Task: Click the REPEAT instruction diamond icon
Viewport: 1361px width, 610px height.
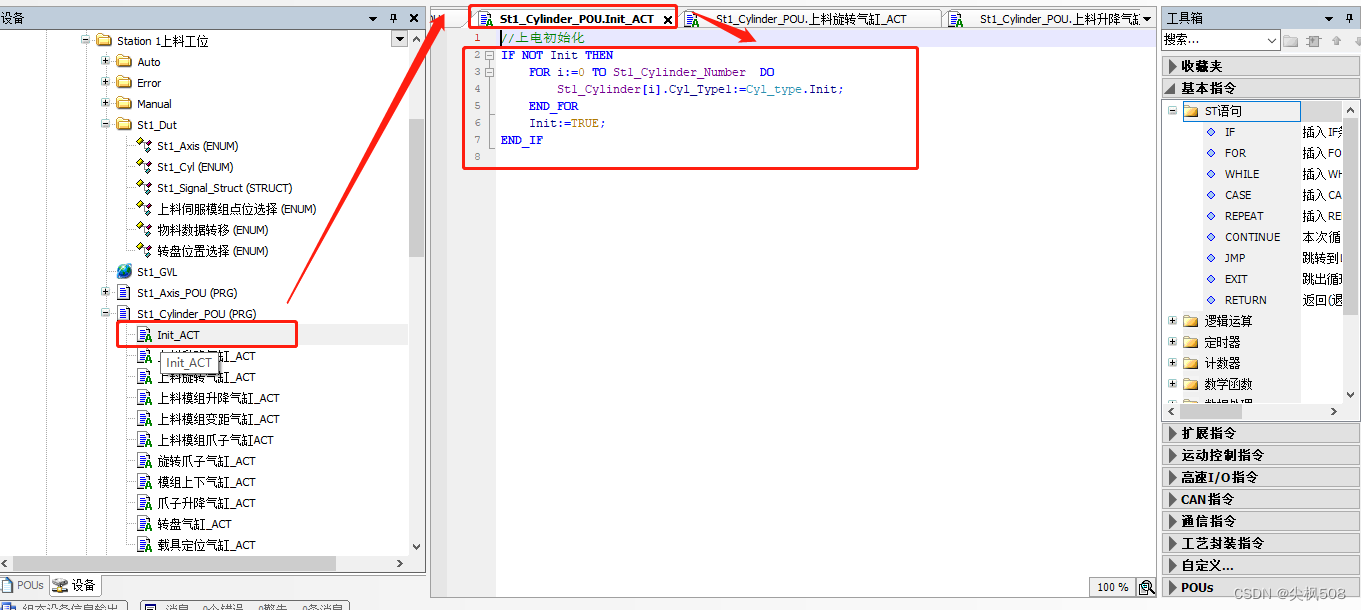Action: click(x=1211, y=216)
